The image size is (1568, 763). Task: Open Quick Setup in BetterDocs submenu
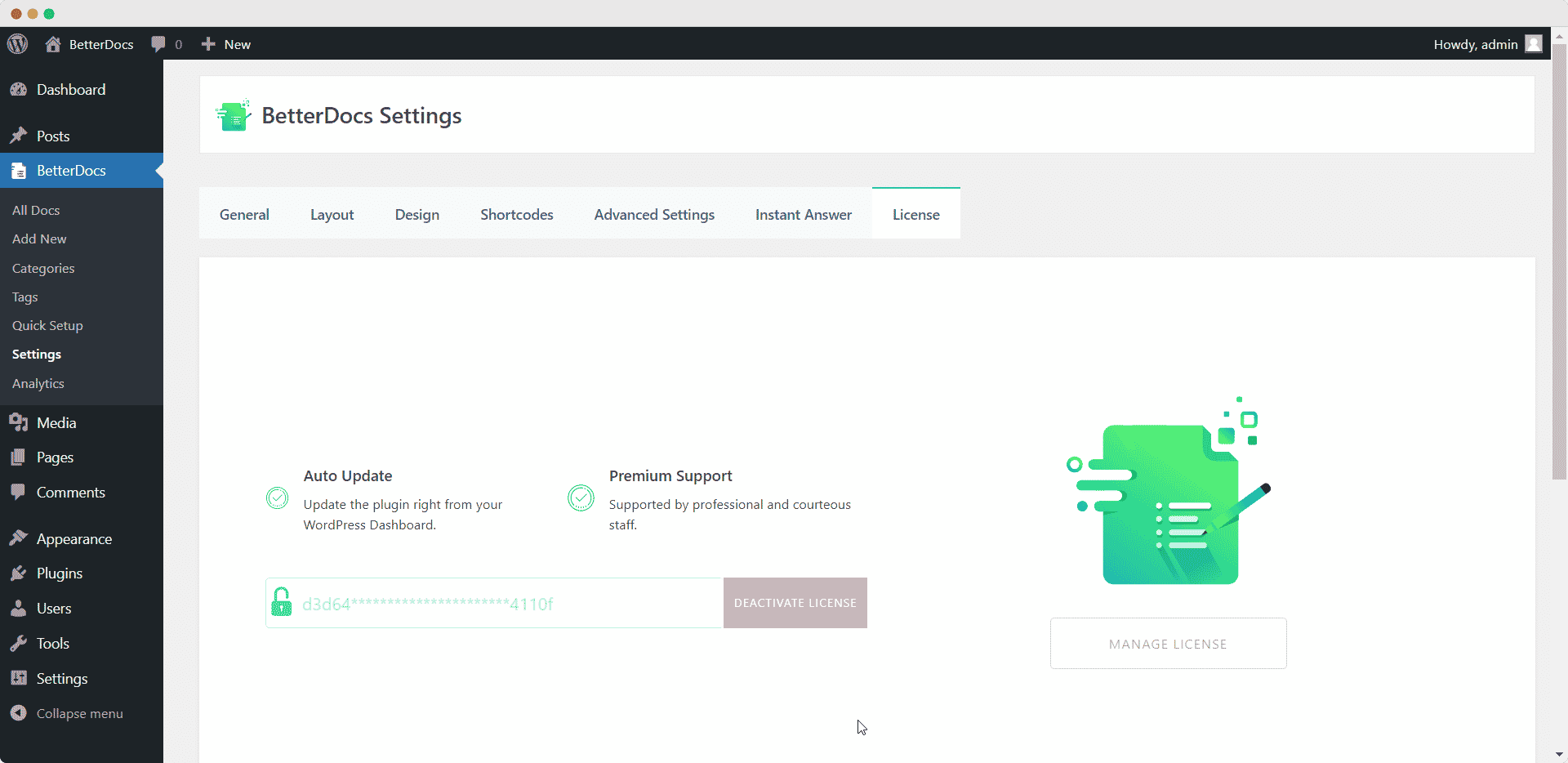tap(47, 325)
